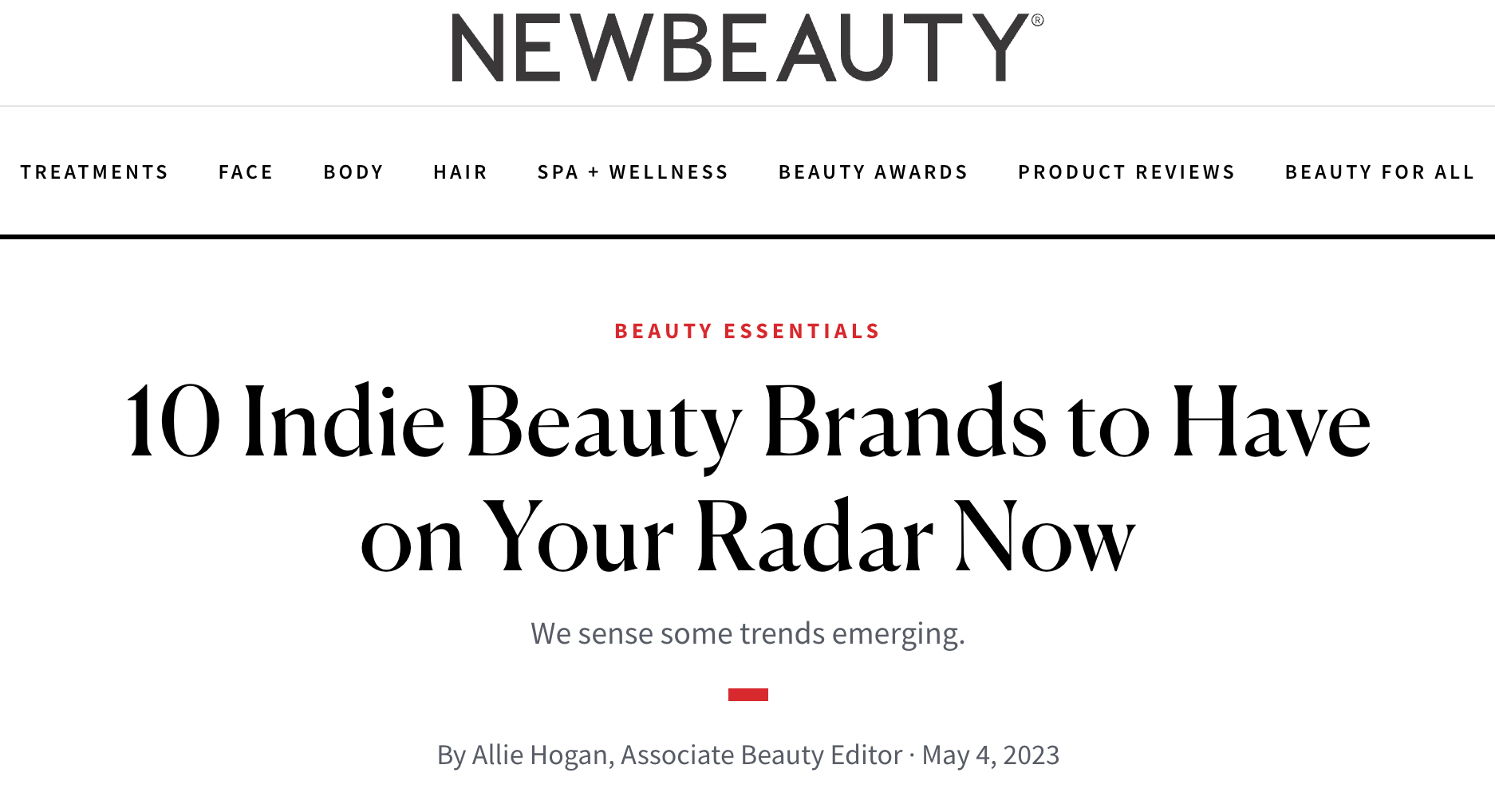Open the Beauty Awards page
Viewport: 1495px width, 812px height.
(x=873, y=172)
